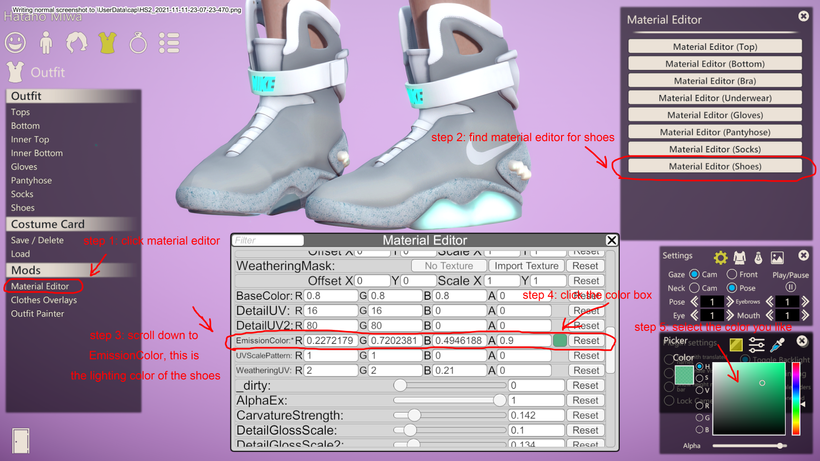820x461 pixels.
Task: Open the Accessories ring icon
Action: pyautogui.click(x=138, y=43)
